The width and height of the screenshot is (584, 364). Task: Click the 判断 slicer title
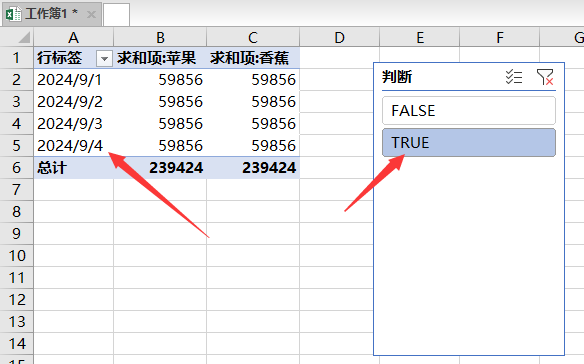pyautogui.click(x=397, y=77)
